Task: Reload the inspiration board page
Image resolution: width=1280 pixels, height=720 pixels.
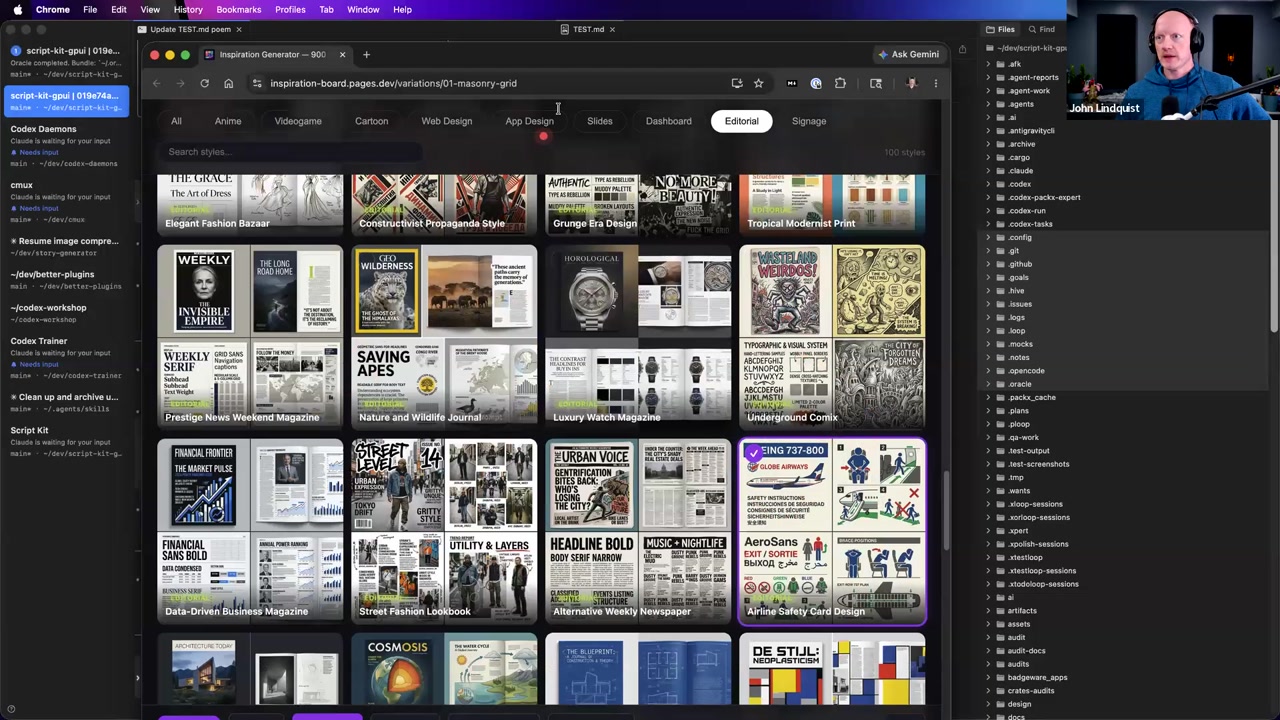Action: point(204,84)
